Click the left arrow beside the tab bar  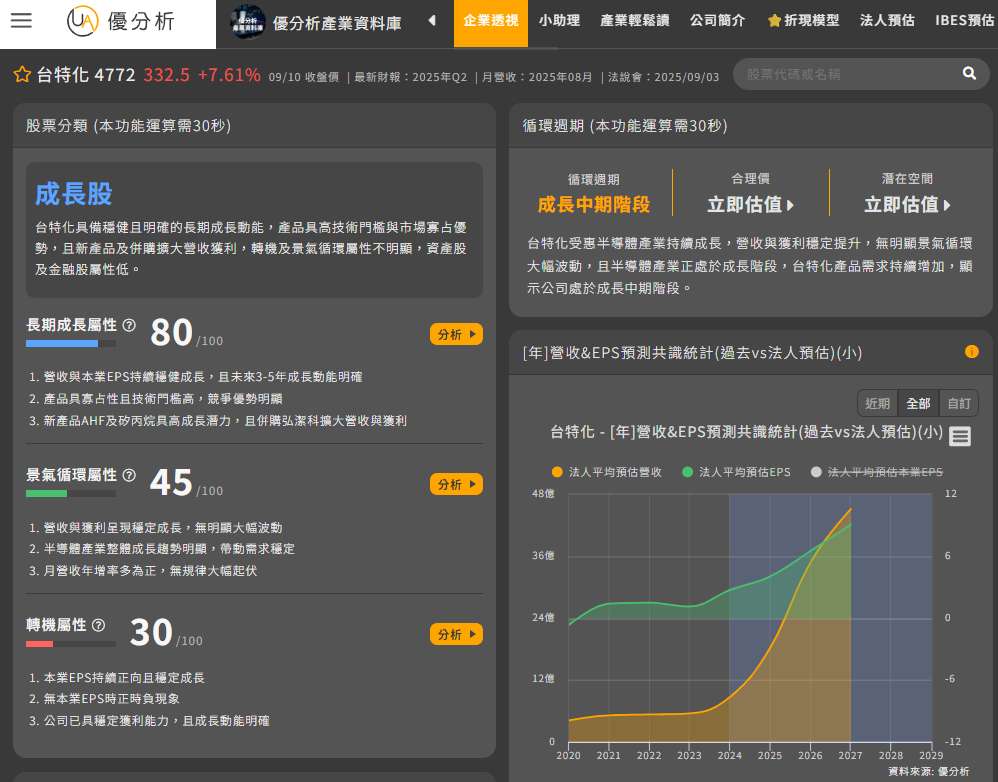432,20
